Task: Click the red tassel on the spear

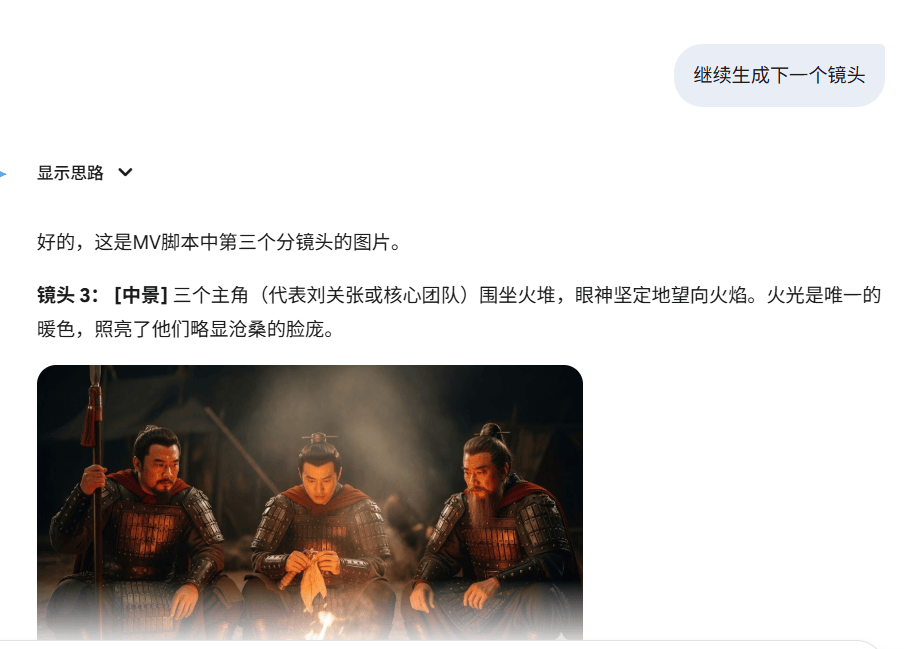Action: tap(92, 415)
